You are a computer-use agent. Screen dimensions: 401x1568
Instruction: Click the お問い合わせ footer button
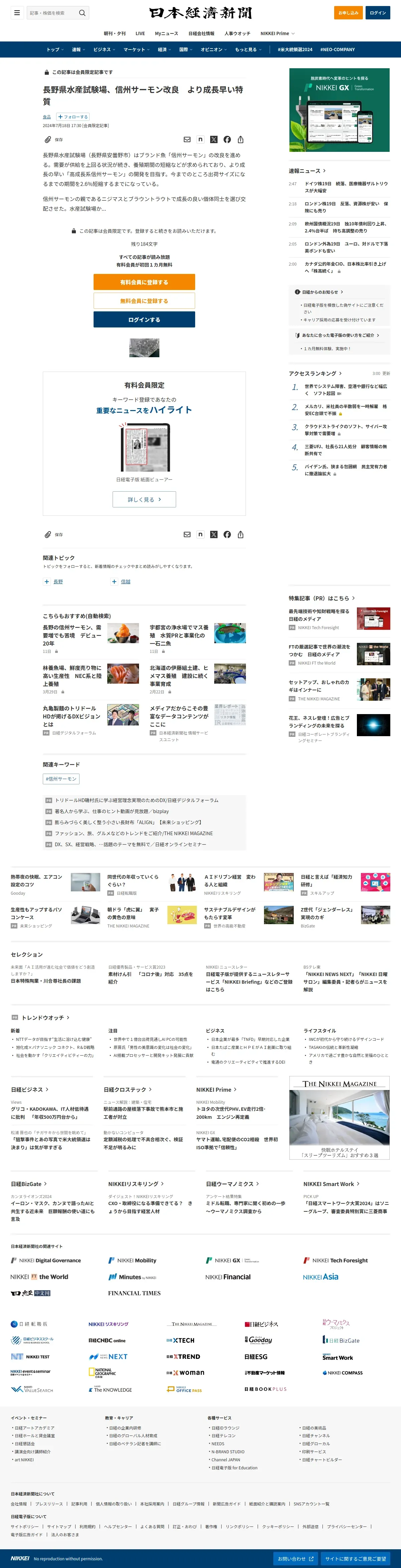coord(296,1559)
